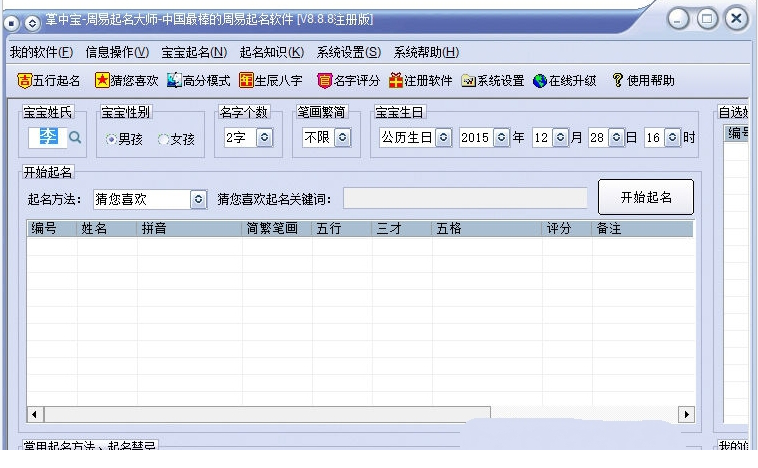Open the hour 16 dropdown
758x468 pixels.
click(x=672, y=138)
